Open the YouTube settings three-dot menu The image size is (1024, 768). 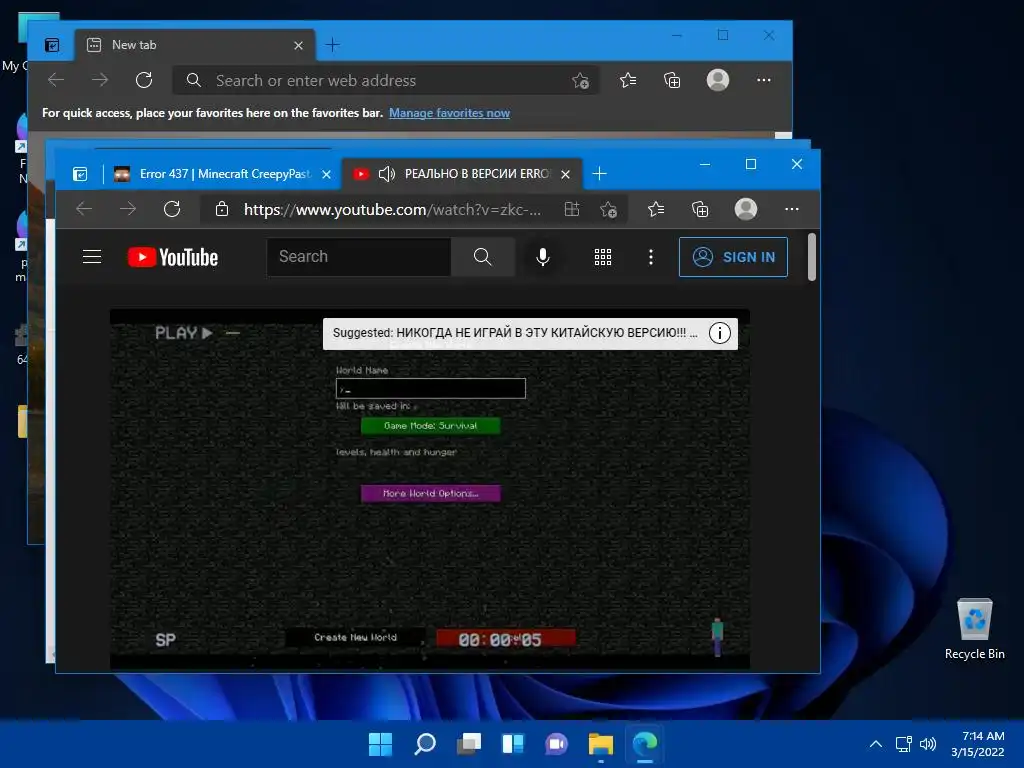pyautogui.click(x=650, y=257)
